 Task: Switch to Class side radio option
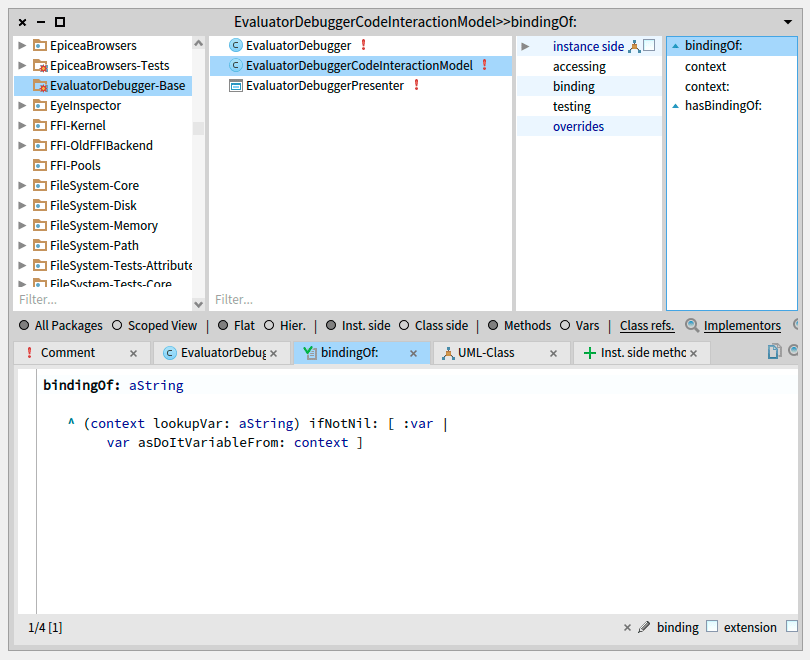[x=404, y=325]
